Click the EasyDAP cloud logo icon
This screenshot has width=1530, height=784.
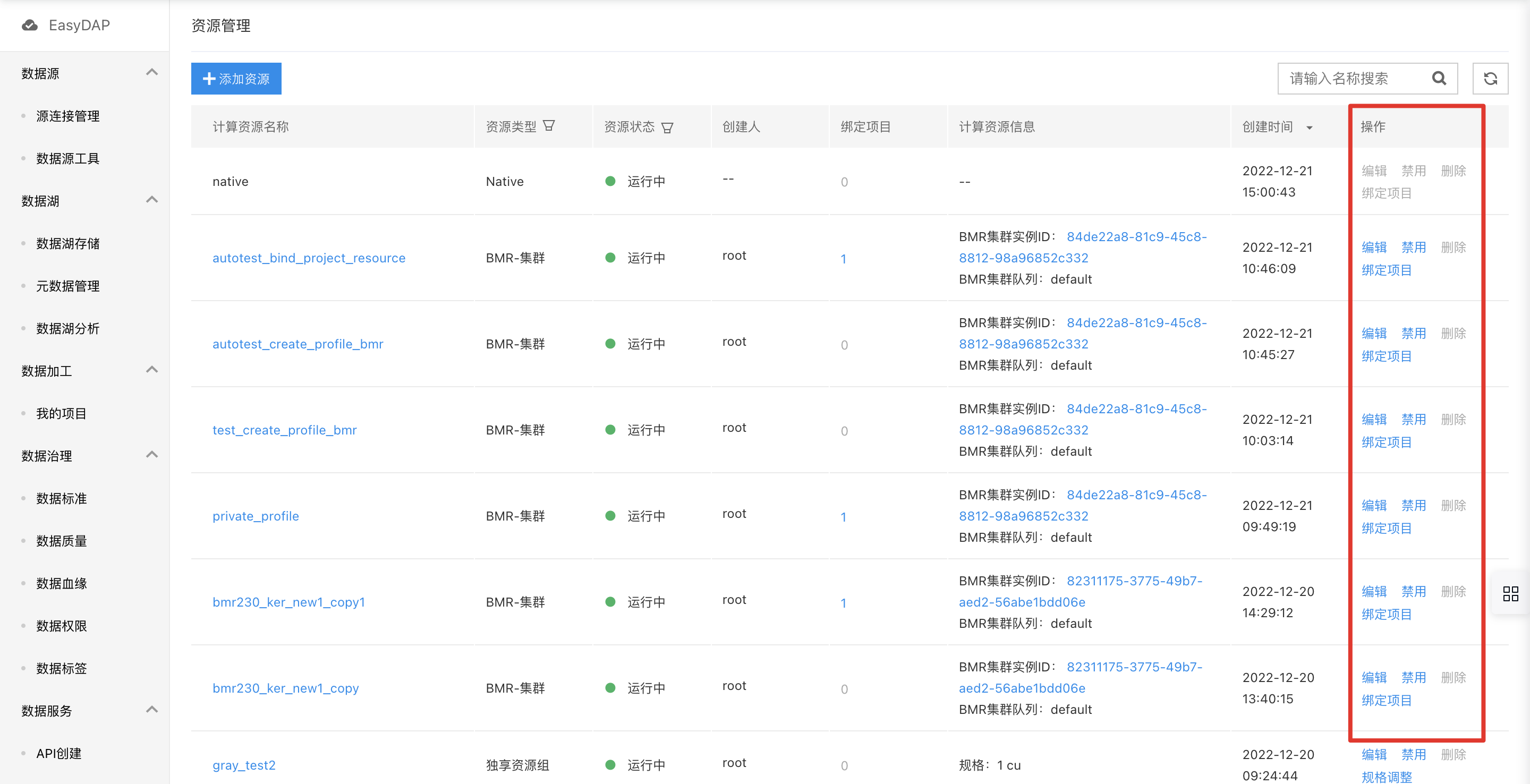tap(30, 25)
